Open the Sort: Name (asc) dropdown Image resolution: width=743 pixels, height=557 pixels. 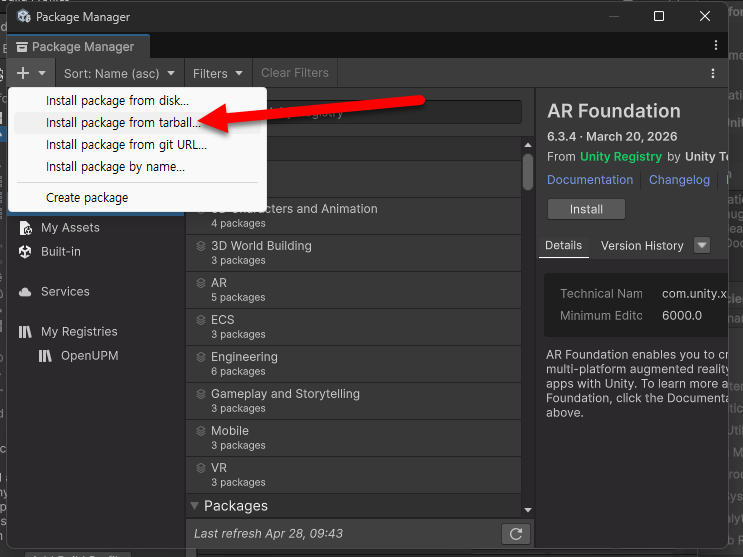[119, 73]
